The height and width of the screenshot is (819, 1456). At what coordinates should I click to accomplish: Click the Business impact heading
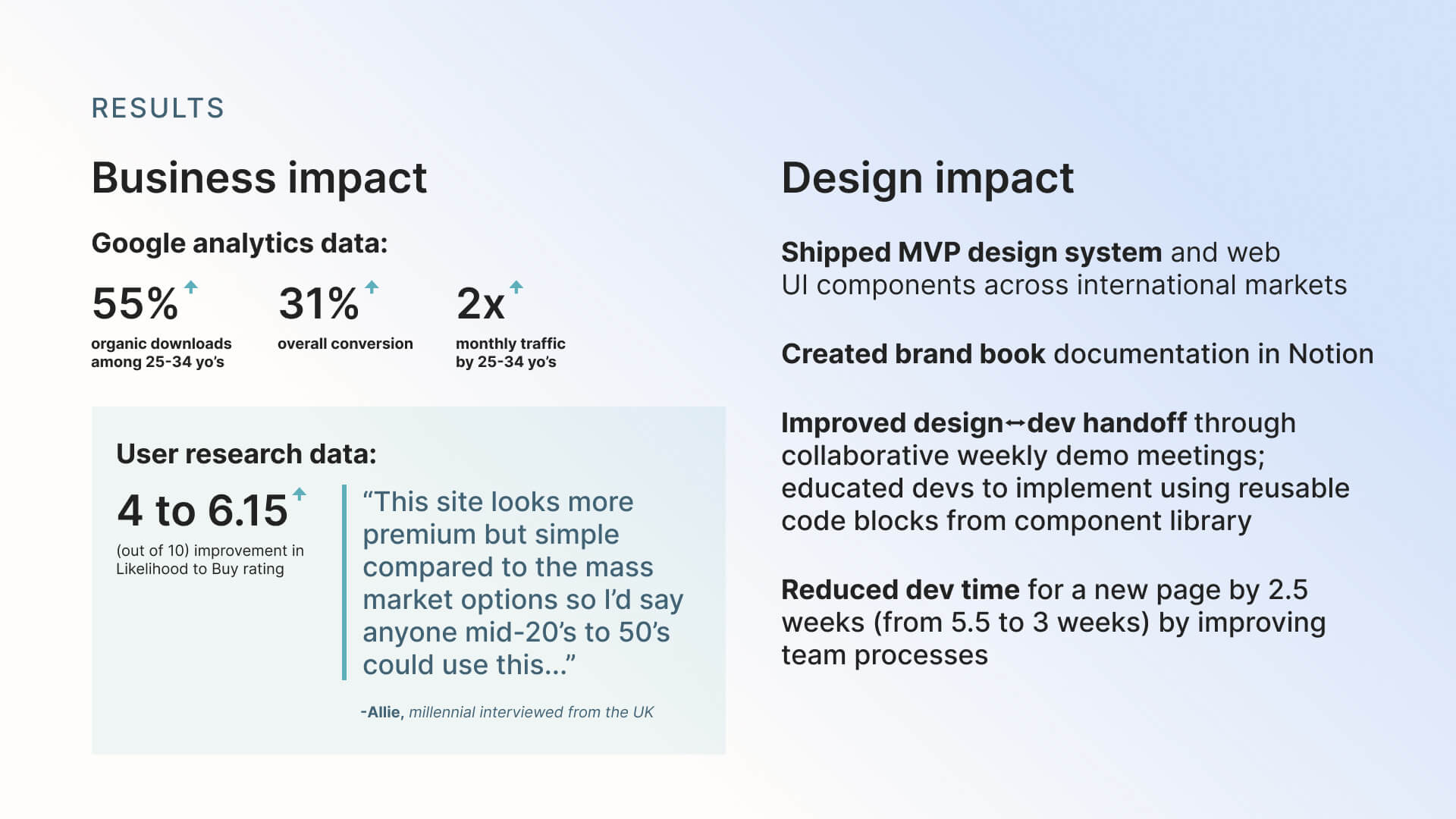click(x=259, y=178)
